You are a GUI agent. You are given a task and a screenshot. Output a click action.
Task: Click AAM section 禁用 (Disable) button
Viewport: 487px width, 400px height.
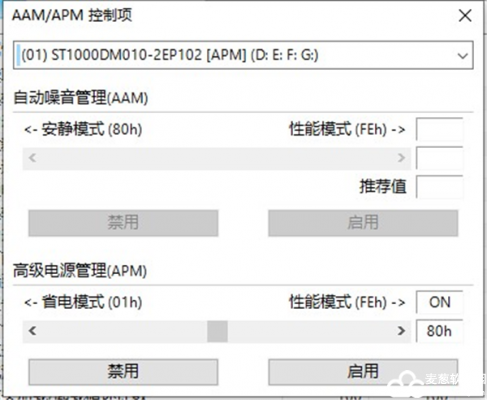click(123, 223)
